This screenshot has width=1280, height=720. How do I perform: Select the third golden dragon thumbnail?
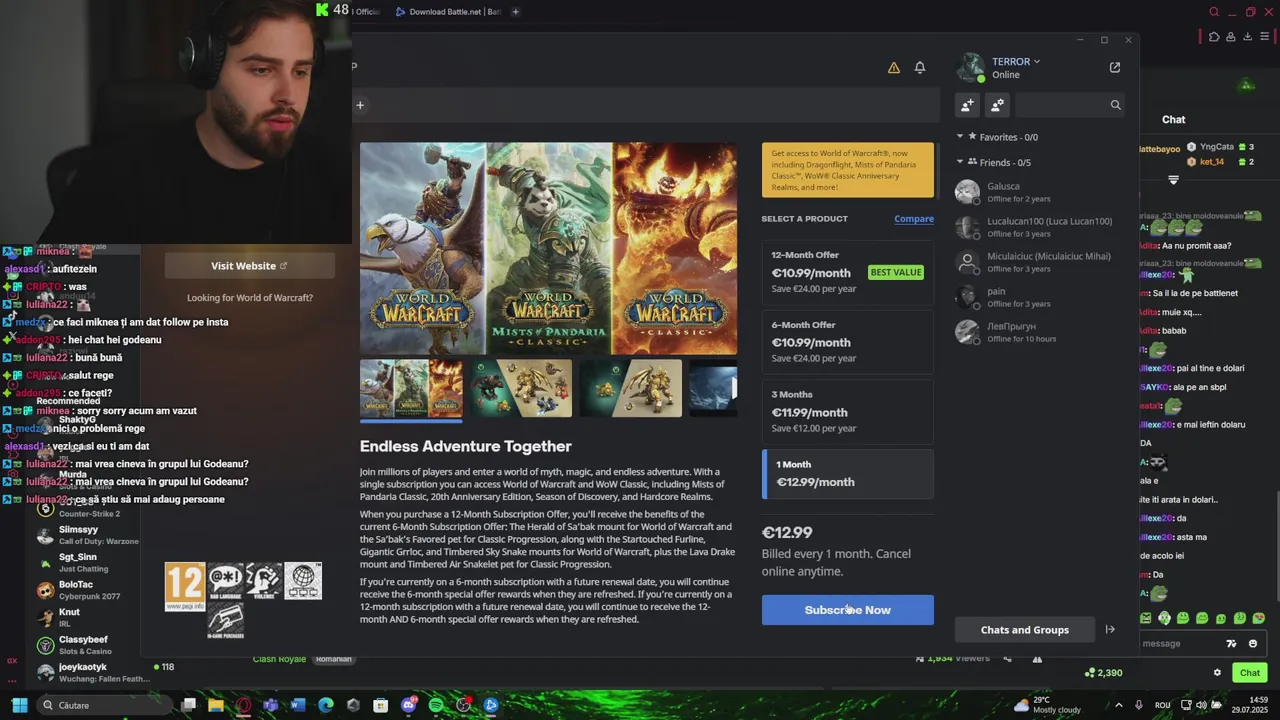point(631,388)
